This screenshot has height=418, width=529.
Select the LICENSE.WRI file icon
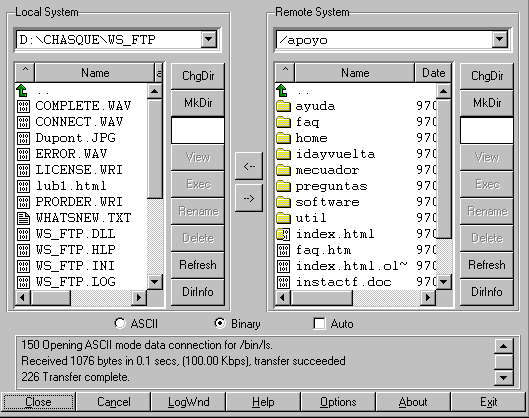click(23, 170)
